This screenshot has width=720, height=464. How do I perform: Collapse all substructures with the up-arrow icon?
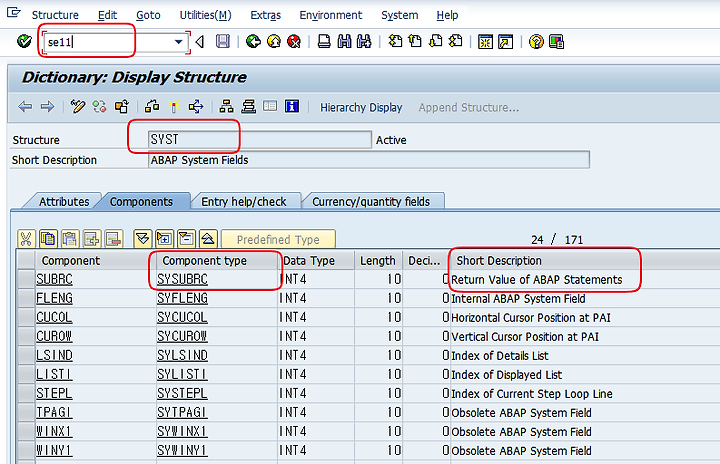pos(208,239)
